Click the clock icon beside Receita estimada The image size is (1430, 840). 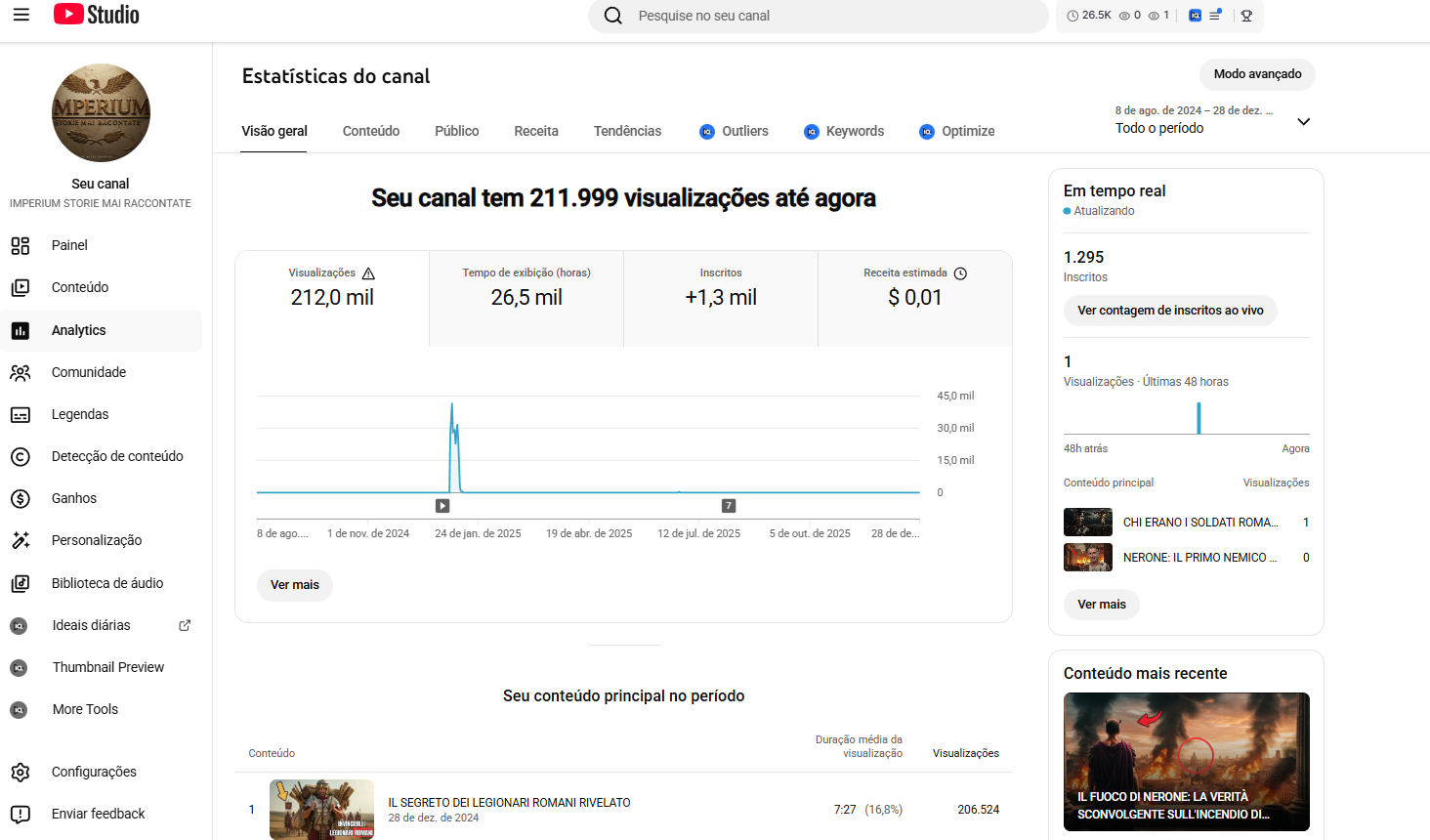[960, 273]
